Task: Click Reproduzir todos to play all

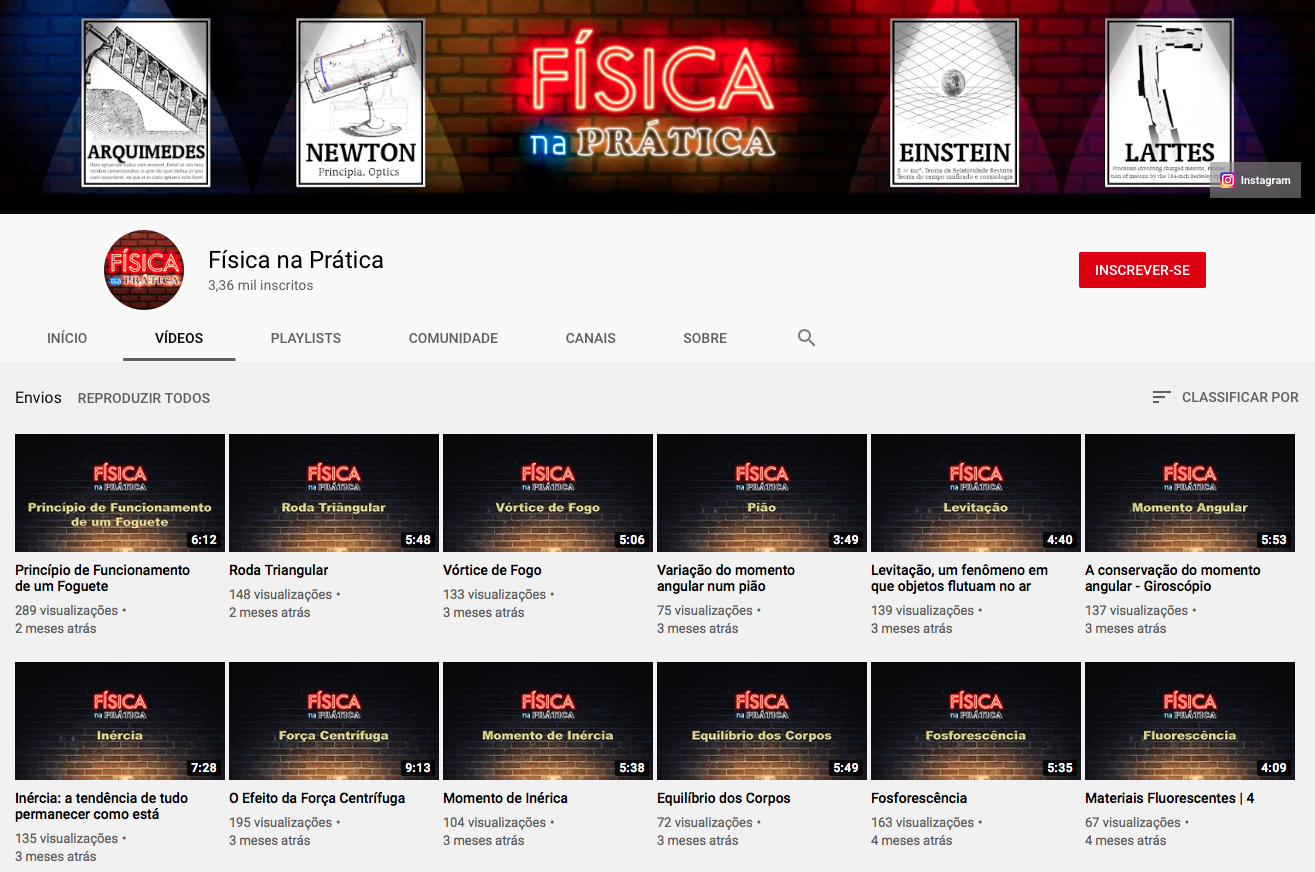Action: (144, 398)
